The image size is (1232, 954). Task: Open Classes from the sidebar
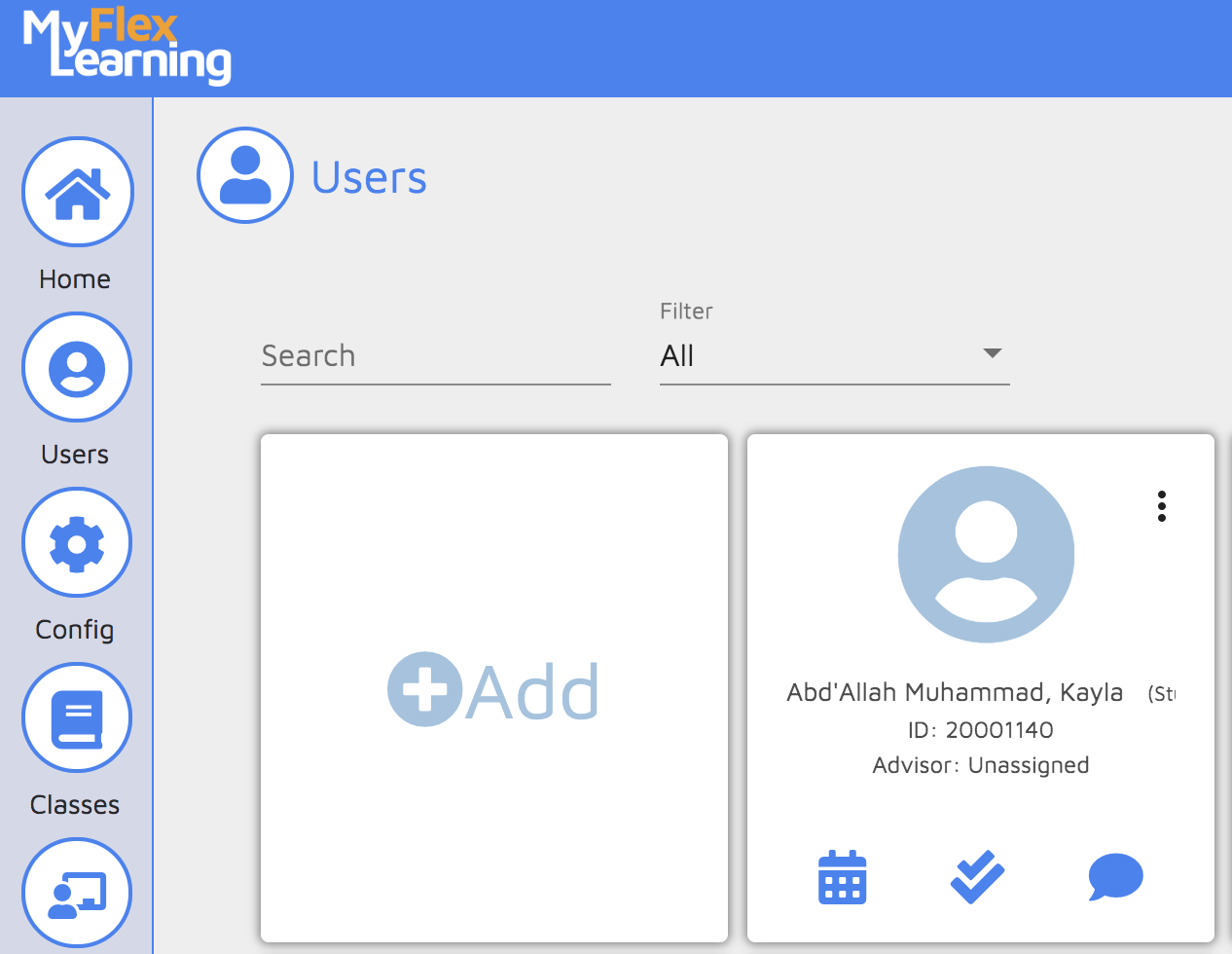click(77, 717)
